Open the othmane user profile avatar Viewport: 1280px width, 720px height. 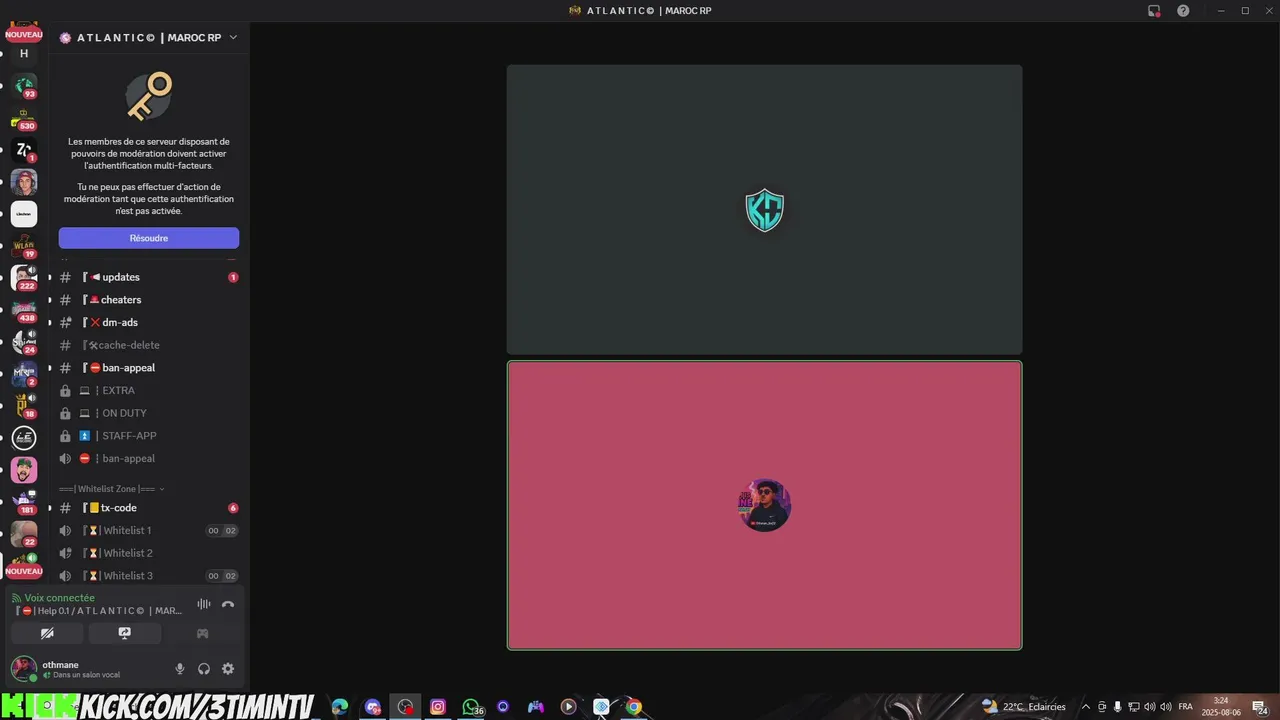coord(24,669)
